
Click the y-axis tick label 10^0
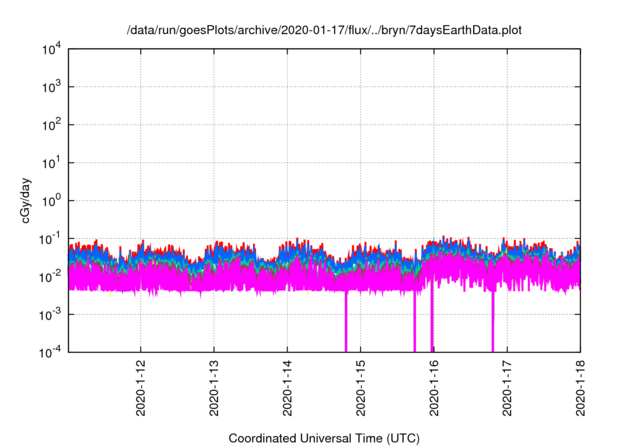coord(51,201)
